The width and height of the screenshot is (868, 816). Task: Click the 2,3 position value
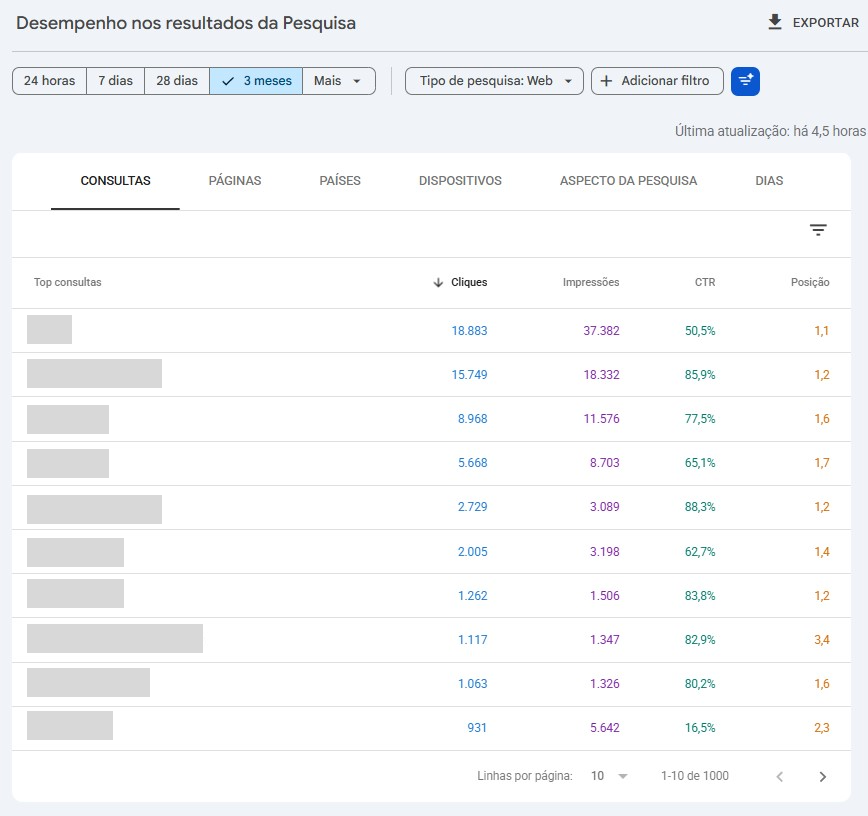822,727
